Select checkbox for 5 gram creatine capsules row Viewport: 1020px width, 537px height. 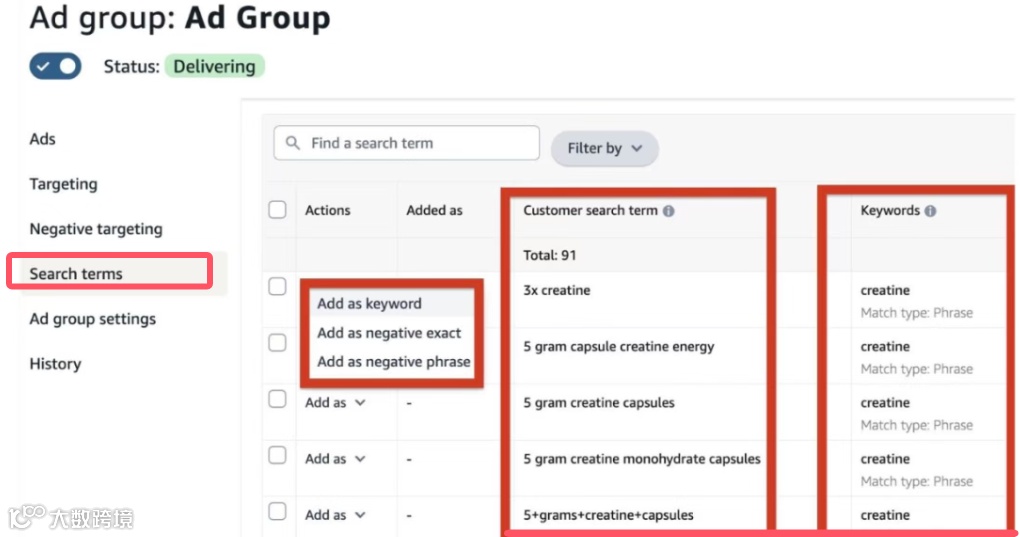tap(278, 399)
